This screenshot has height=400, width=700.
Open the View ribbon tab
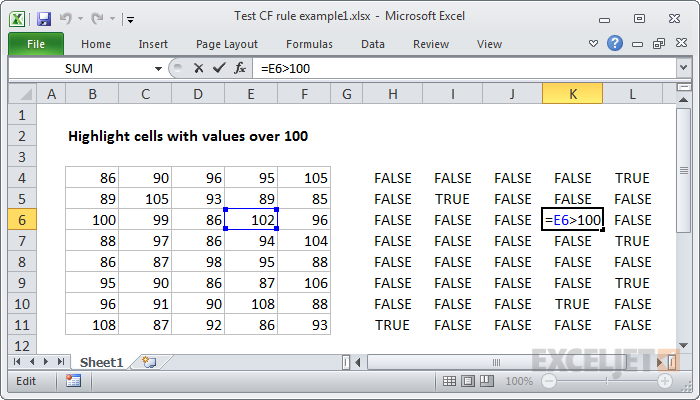tap(489, 44)
